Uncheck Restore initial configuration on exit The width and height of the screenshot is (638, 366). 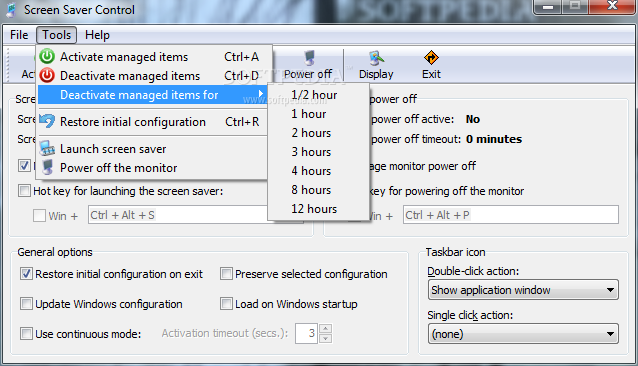pyautogui.click(x=26, y=274)
